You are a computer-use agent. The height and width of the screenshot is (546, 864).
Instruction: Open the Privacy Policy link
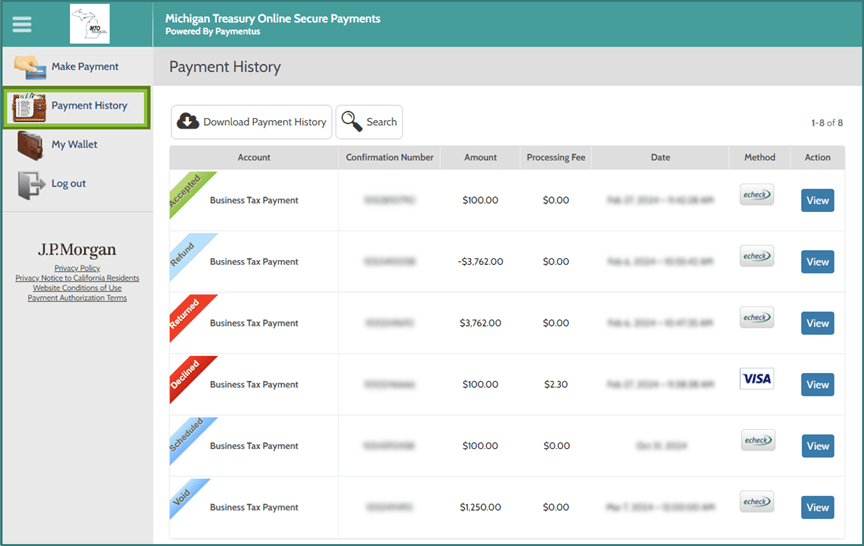pyautogui.click(x=77, y=268)
